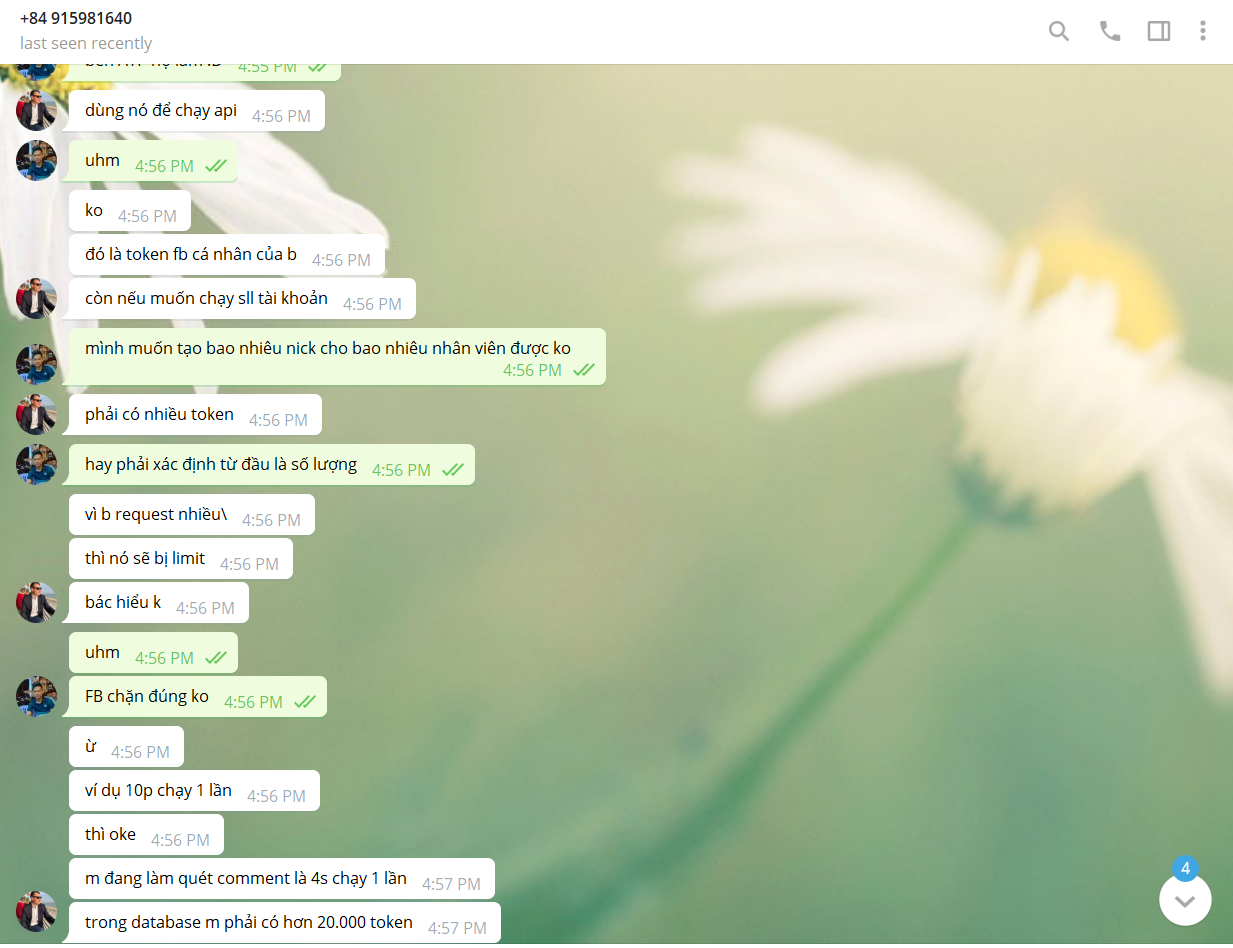The width and height of the screenshot is (1233, 948).
Task: Click the unread count badge showing 4
Action: click(1185, 869)
